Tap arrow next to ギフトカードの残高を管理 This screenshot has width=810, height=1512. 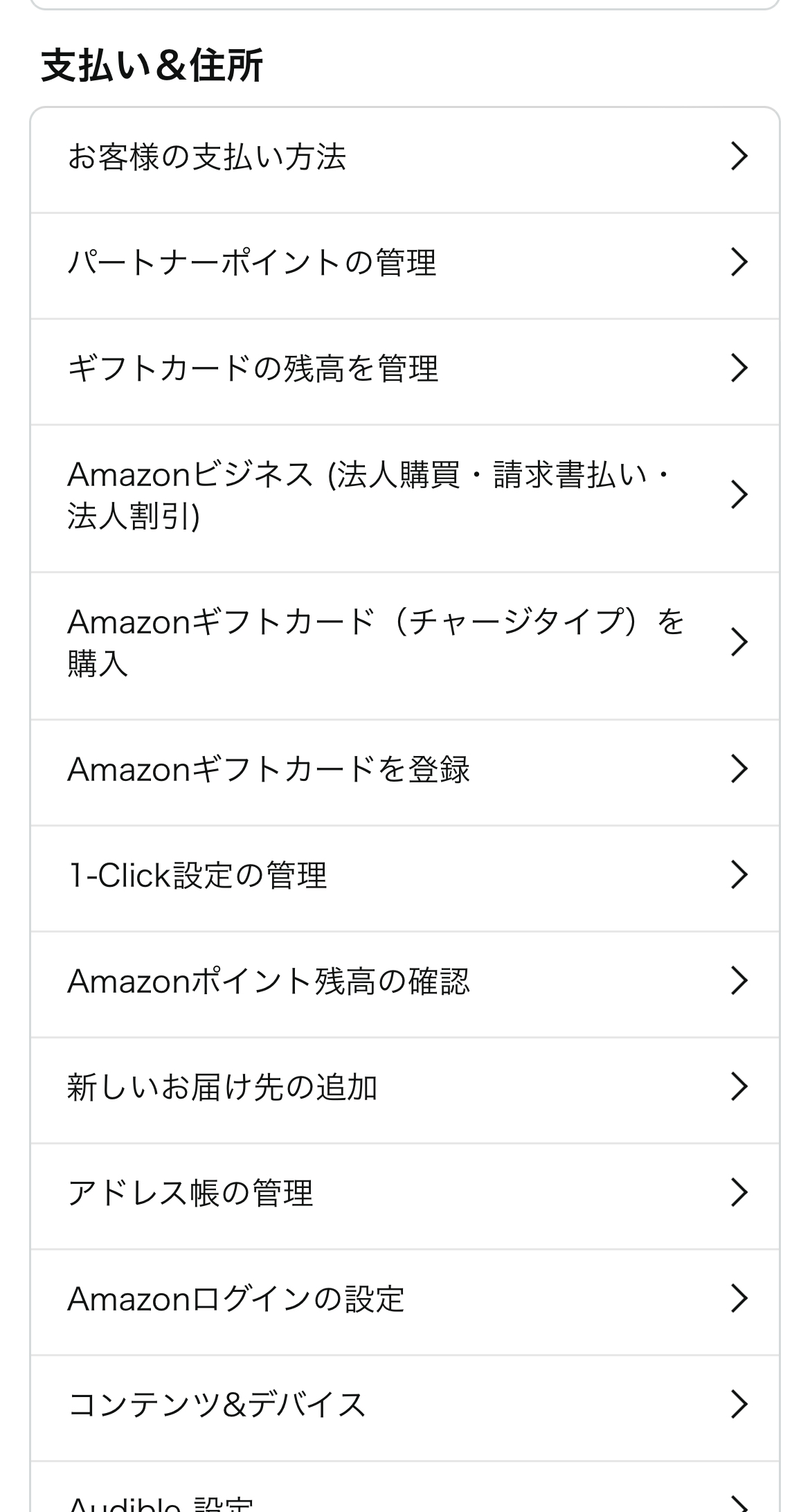coord(739,368)
